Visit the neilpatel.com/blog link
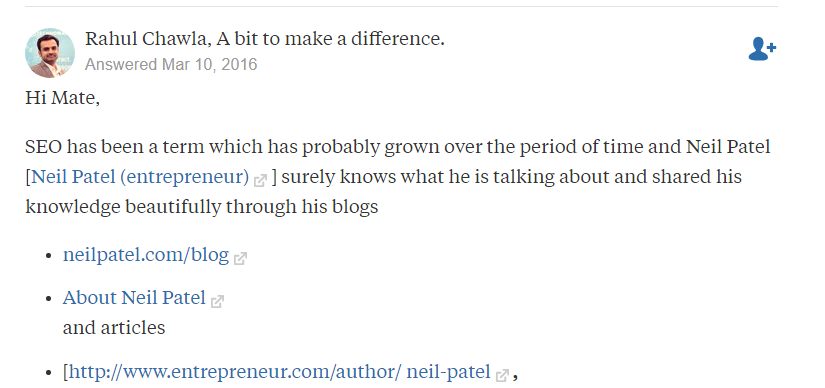 click(146, 255)
